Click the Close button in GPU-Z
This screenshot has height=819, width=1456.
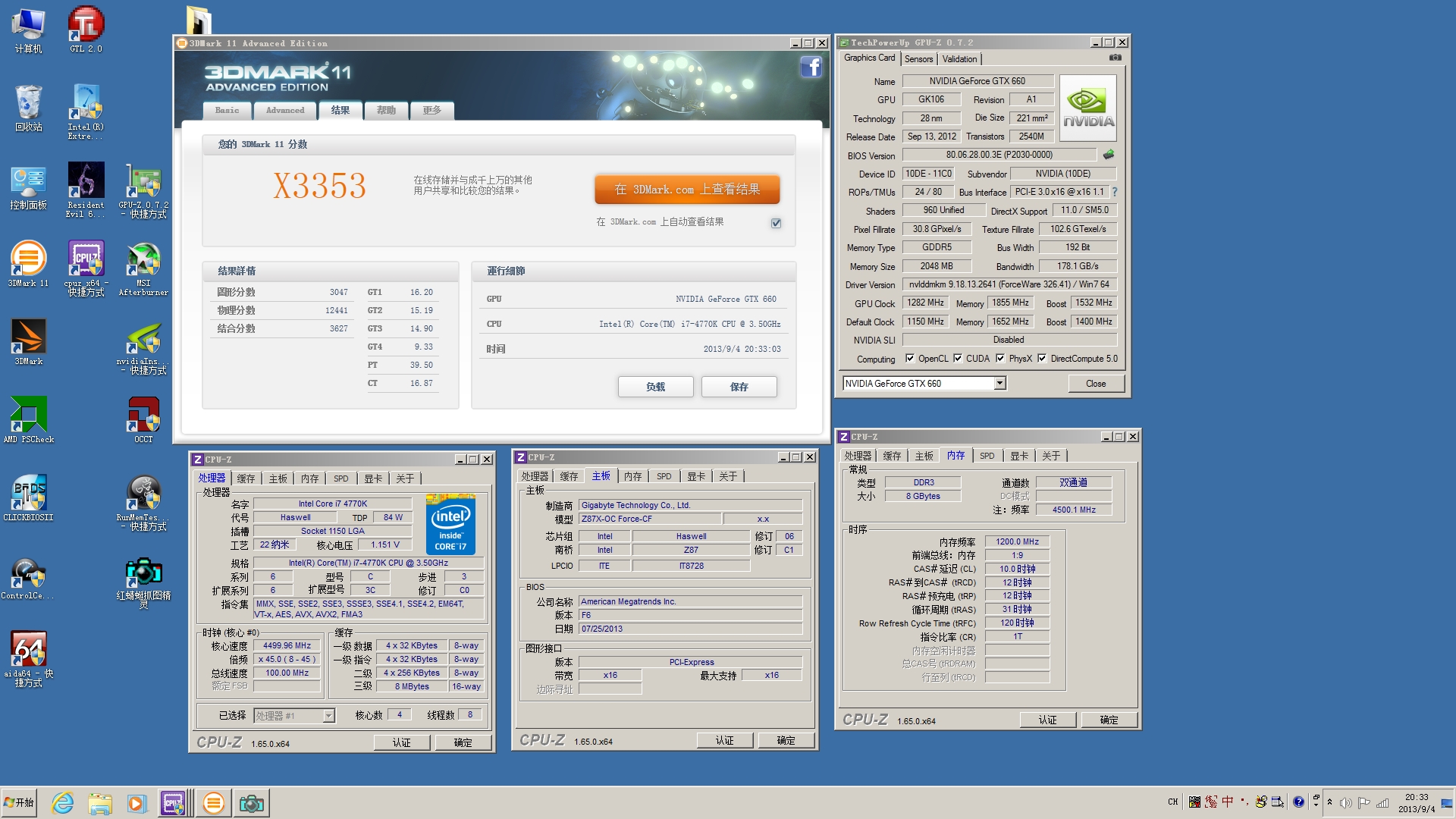click(x=1095, y=384)
